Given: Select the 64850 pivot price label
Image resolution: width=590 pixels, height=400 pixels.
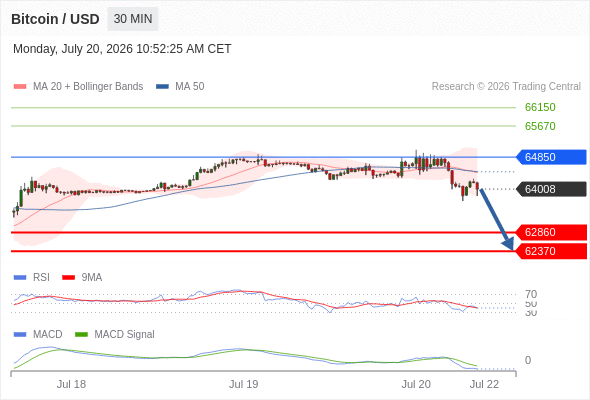Looking at the screenshot, I should [x=551, y=157].
